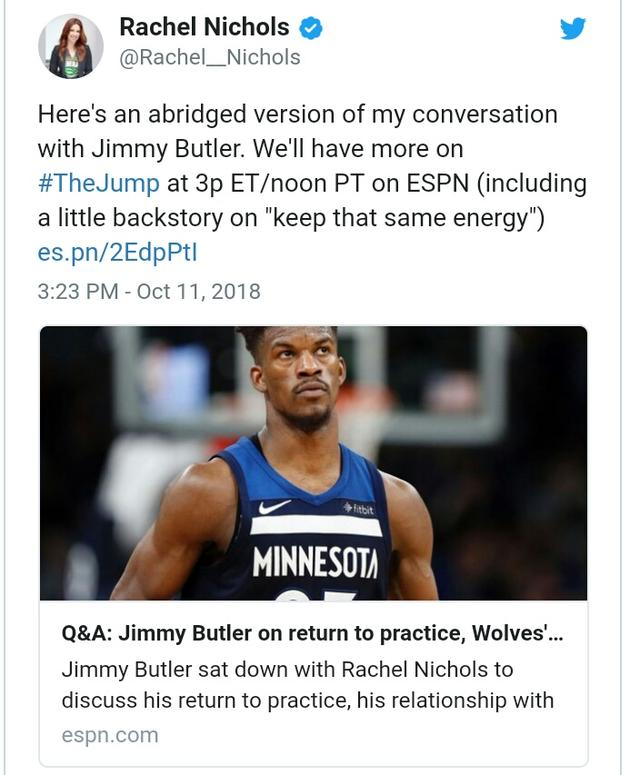Open the espn.com source domain
Screen dimensions: 640x775
coord(110,735)
